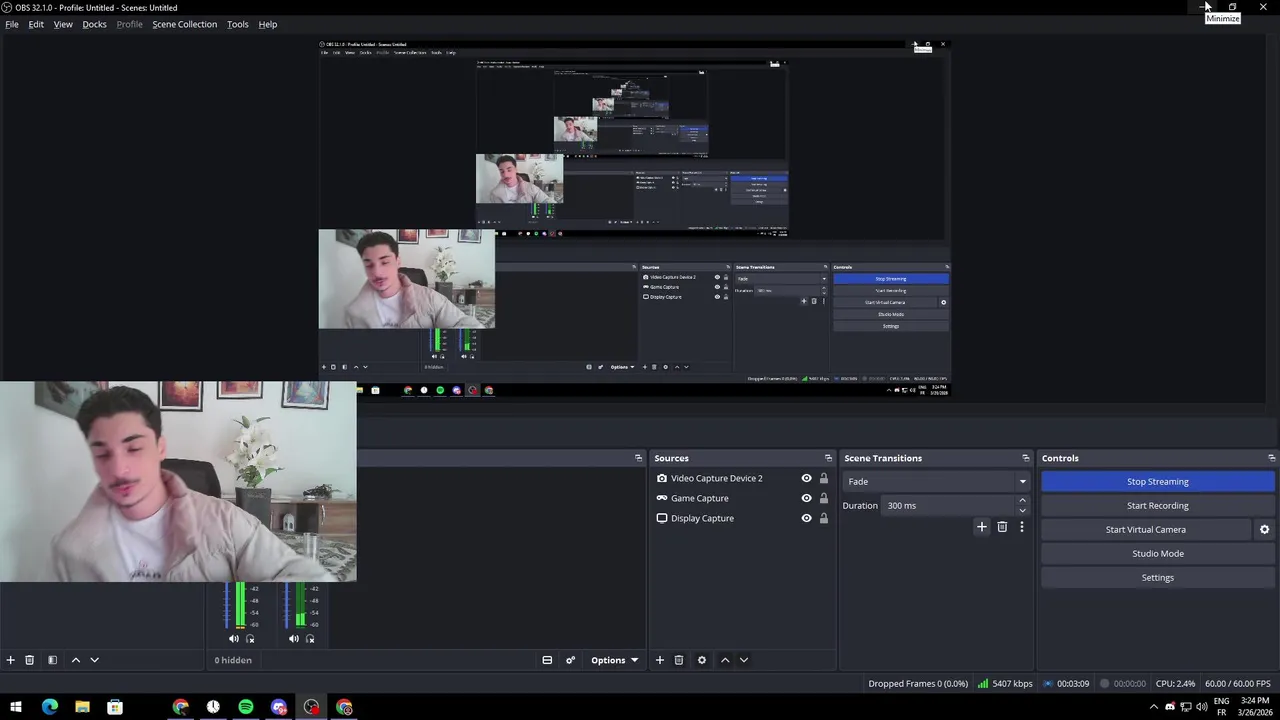Click Stop Streaming
The image size is (1280, 720).
[1158, 482]
